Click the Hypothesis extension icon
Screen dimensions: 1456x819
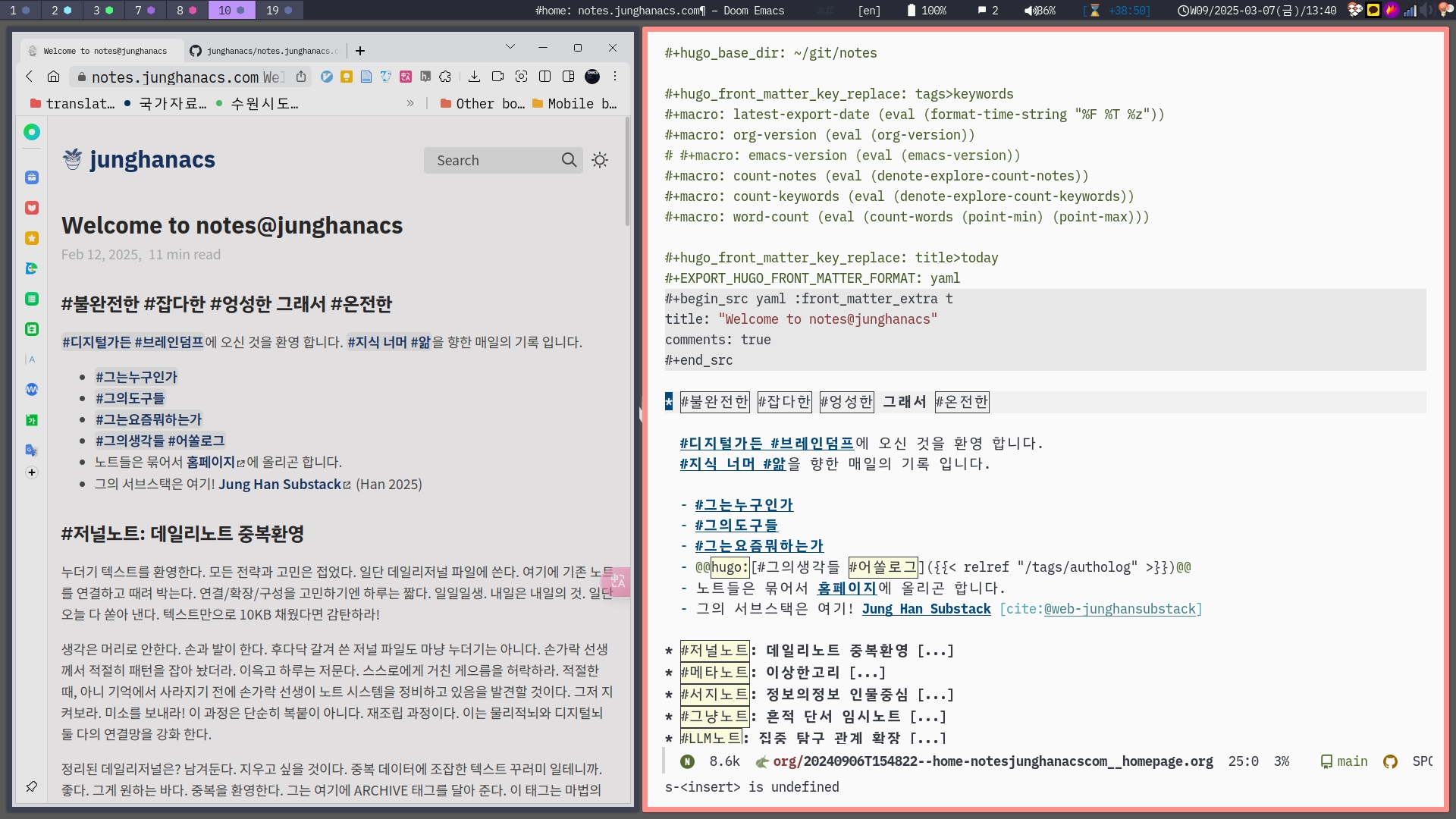click(425, 77)
